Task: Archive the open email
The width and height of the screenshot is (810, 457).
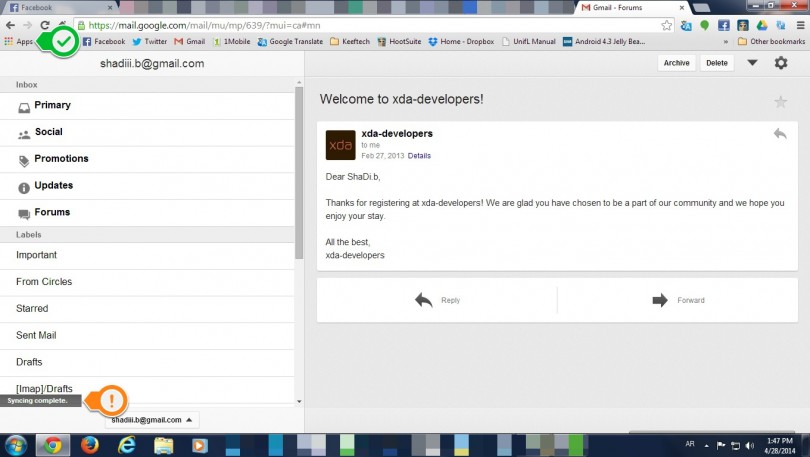Action: 676,63
